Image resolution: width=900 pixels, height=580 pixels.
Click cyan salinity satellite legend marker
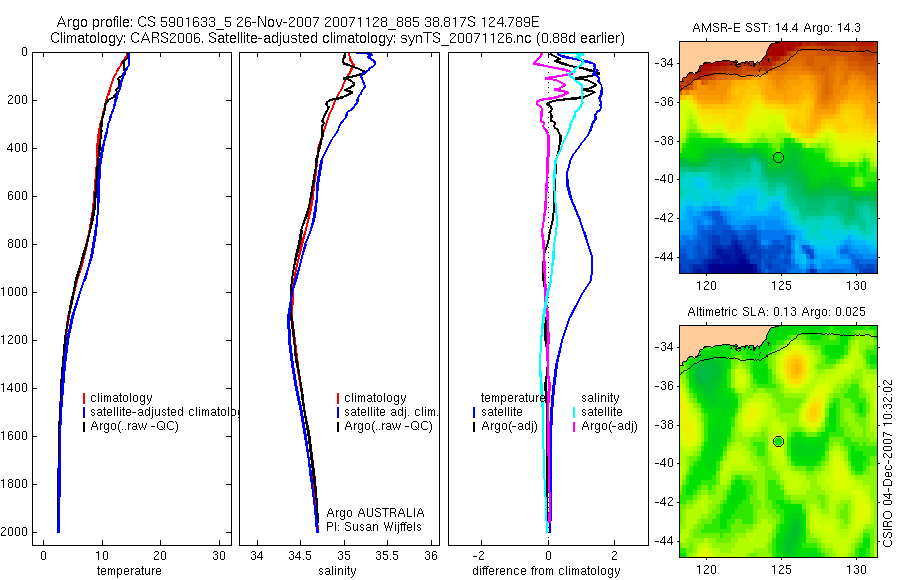tap(574, 412)
